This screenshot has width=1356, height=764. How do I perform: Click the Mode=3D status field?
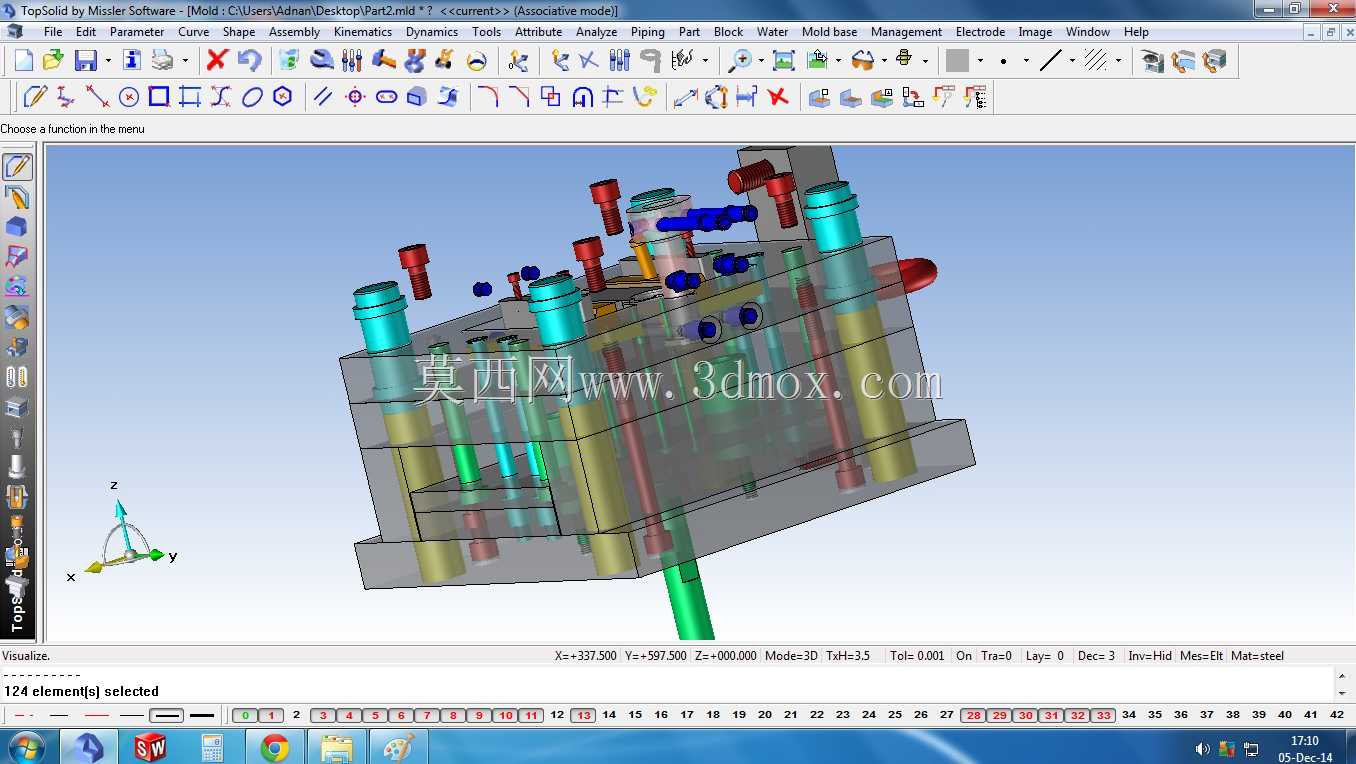791,656
